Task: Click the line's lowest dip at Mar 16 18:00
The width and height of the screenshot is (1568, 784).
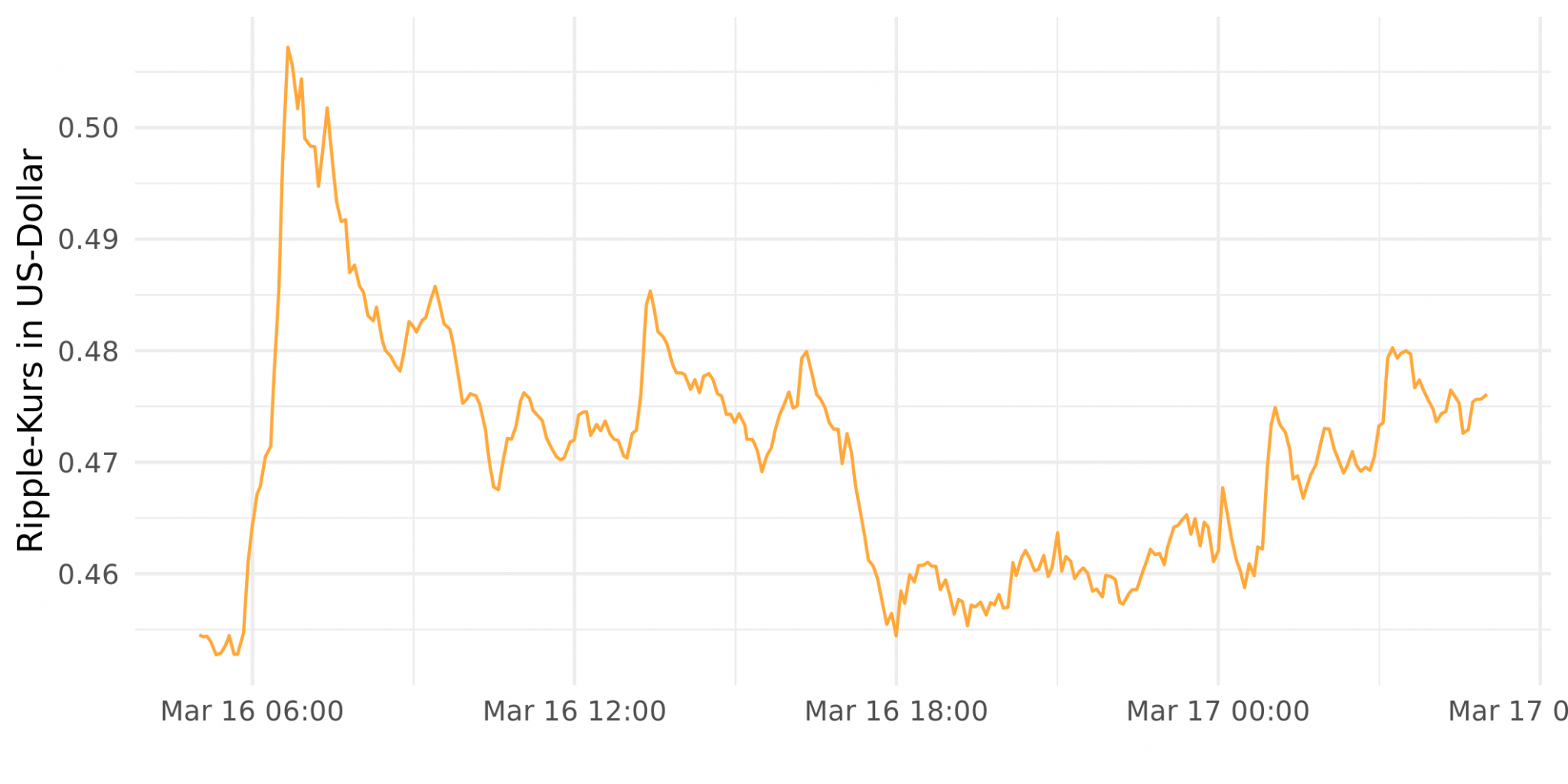Action: (x=896, y=635)
